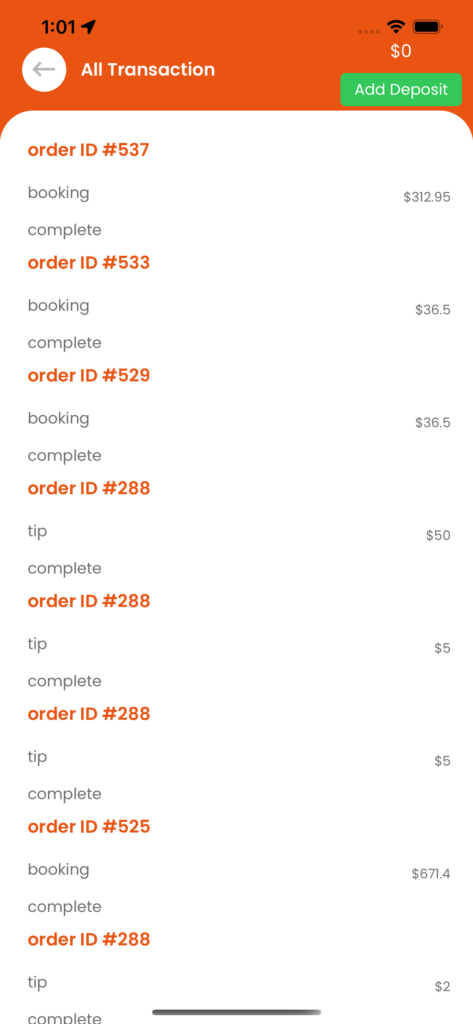473x1024 pixels.
Task: Tap the 1:01 clock in status bar
Action: (x=58, y=27)
